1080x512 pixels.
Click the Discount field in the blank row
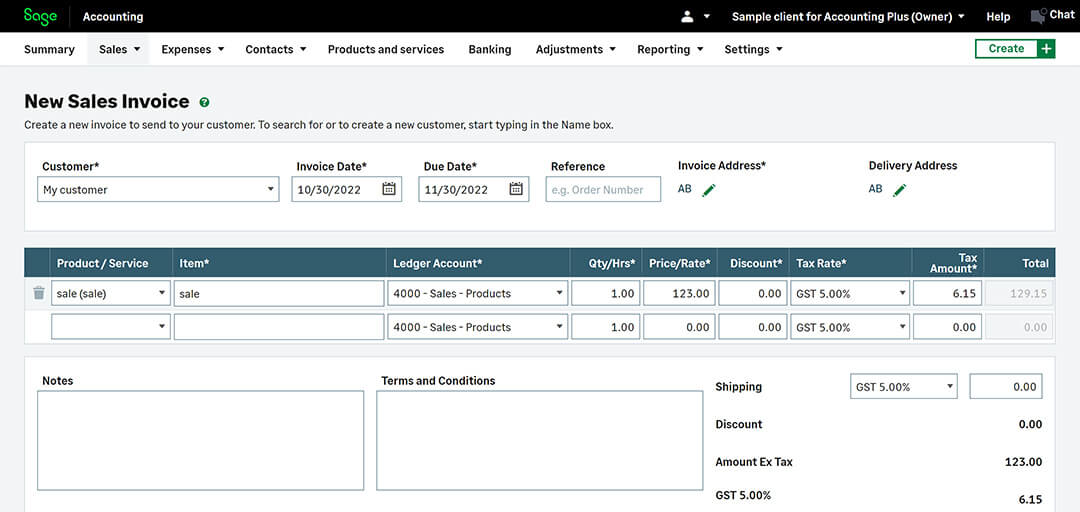(753, 327)
